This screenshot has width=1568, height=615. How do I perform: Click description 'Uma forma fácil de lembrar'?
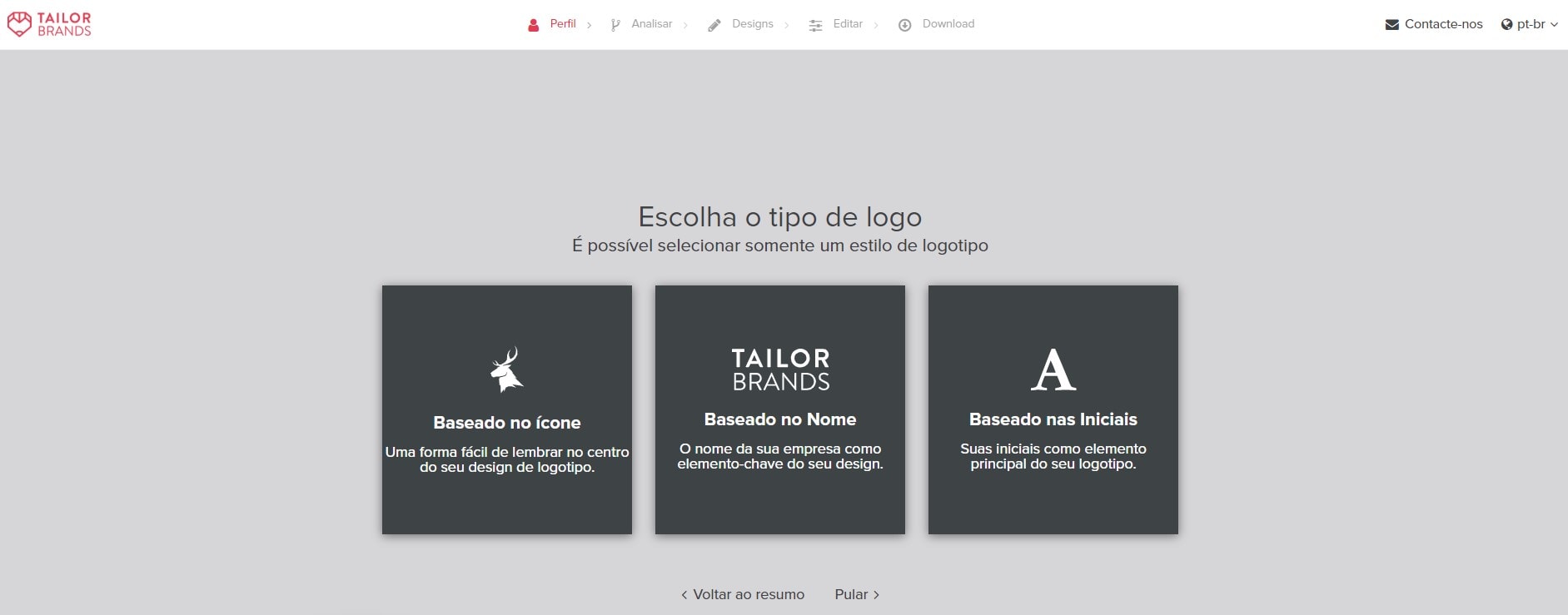[507, 459]
